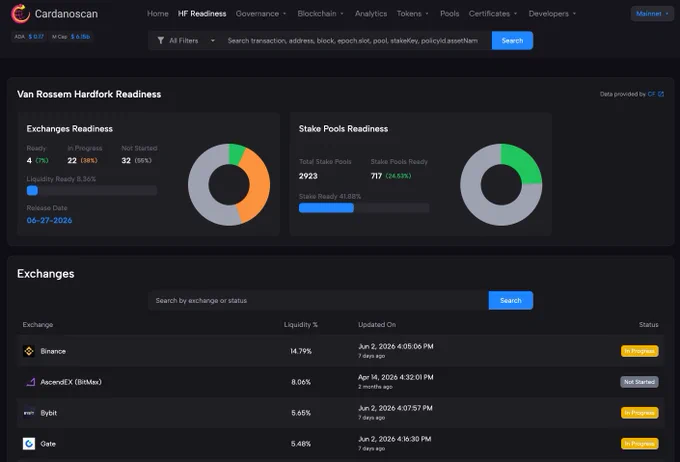680x462 pixels.
Task: Click Bybit's In Progress status badge
Action: pos(639,413)
